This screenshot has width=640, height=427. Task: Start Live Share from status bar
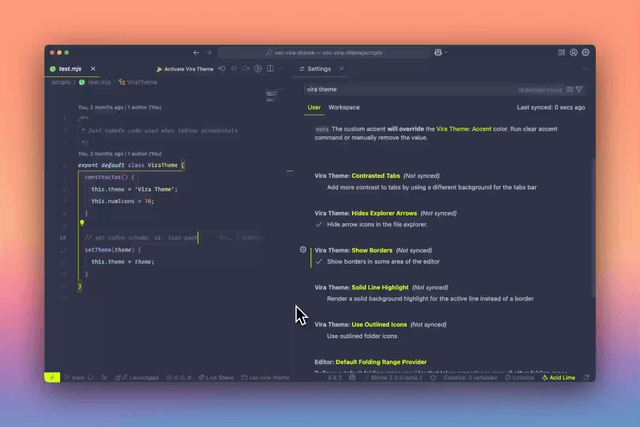[216, 378]
